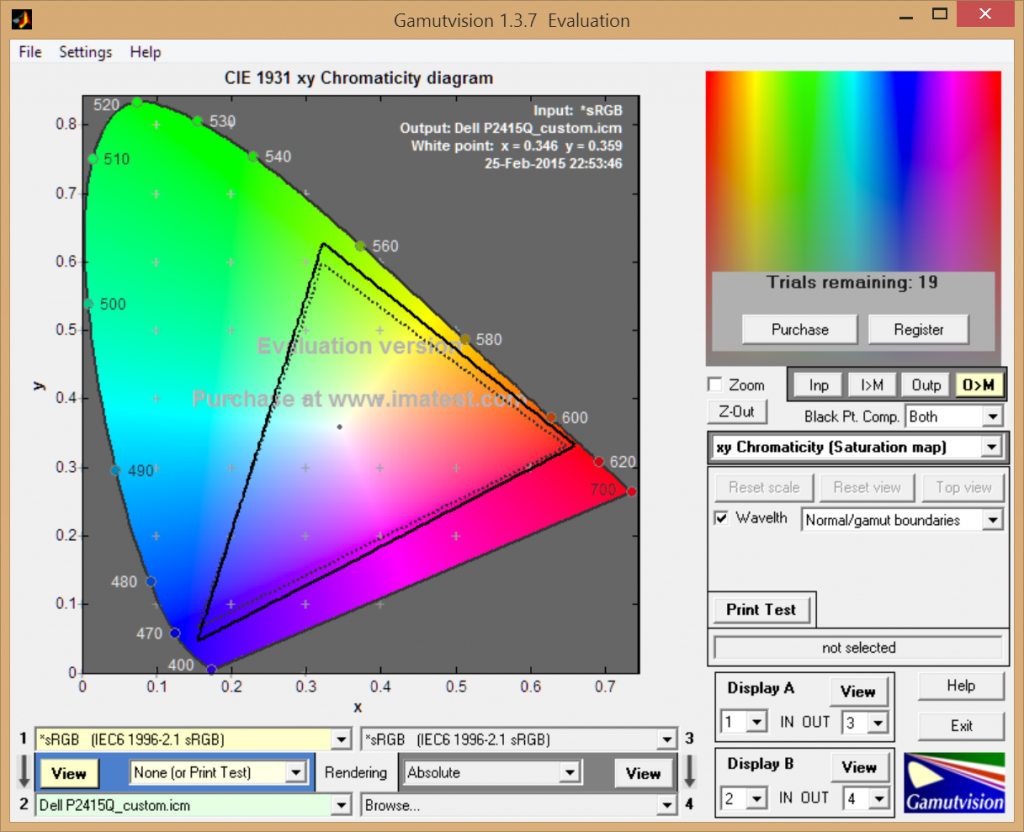The width and height of the screenshot is (1024, 832).
Task: Choose the Outp display mode
Action: click(x=926, y=385)
